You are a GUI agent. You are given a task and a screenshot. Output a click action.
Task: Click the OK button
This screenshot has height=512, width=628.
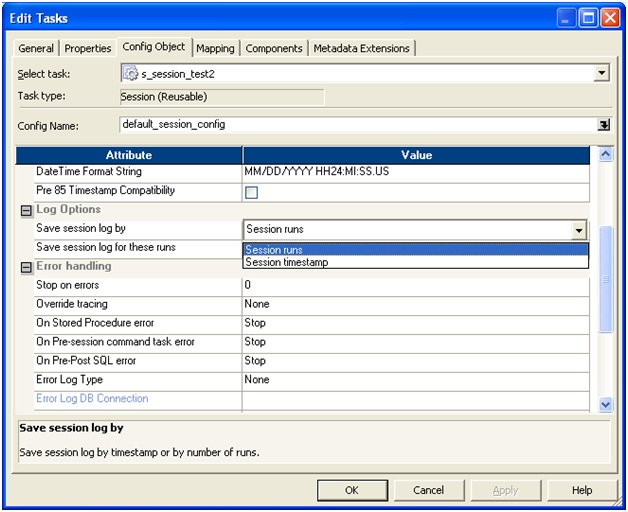[x=352, y=490]
